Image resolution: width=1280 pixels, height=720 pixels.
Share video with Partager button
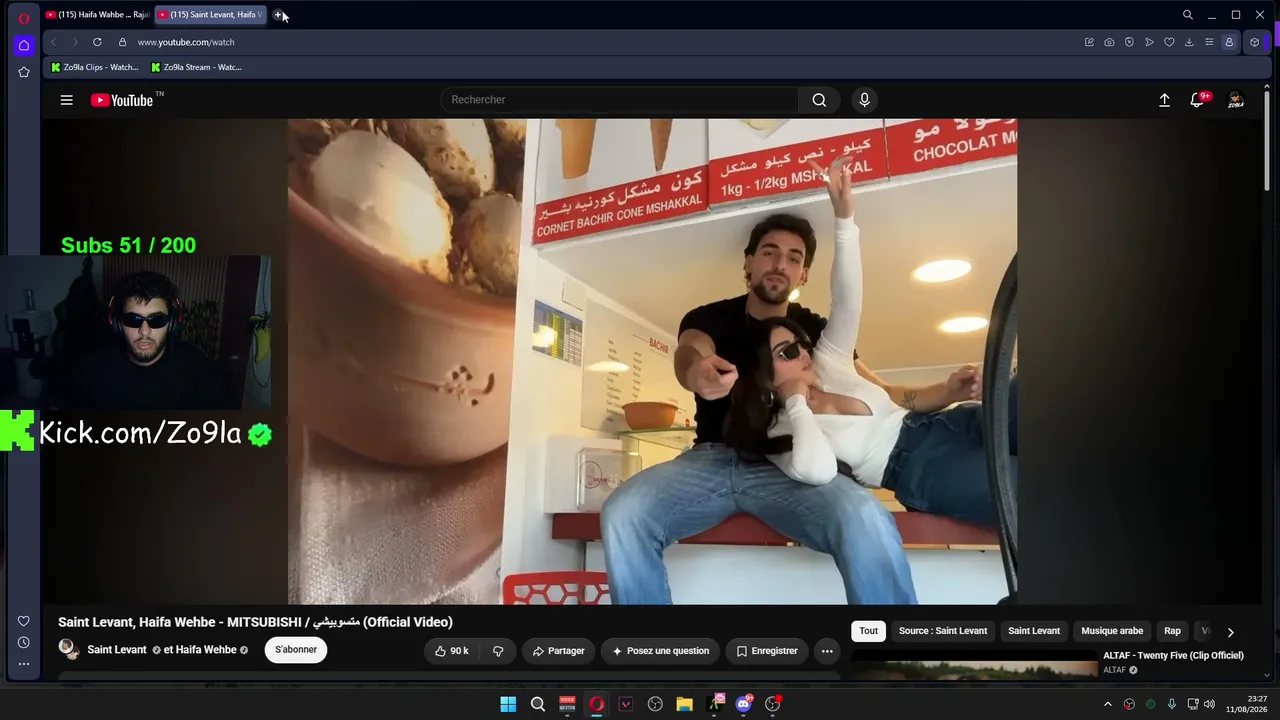558,651
